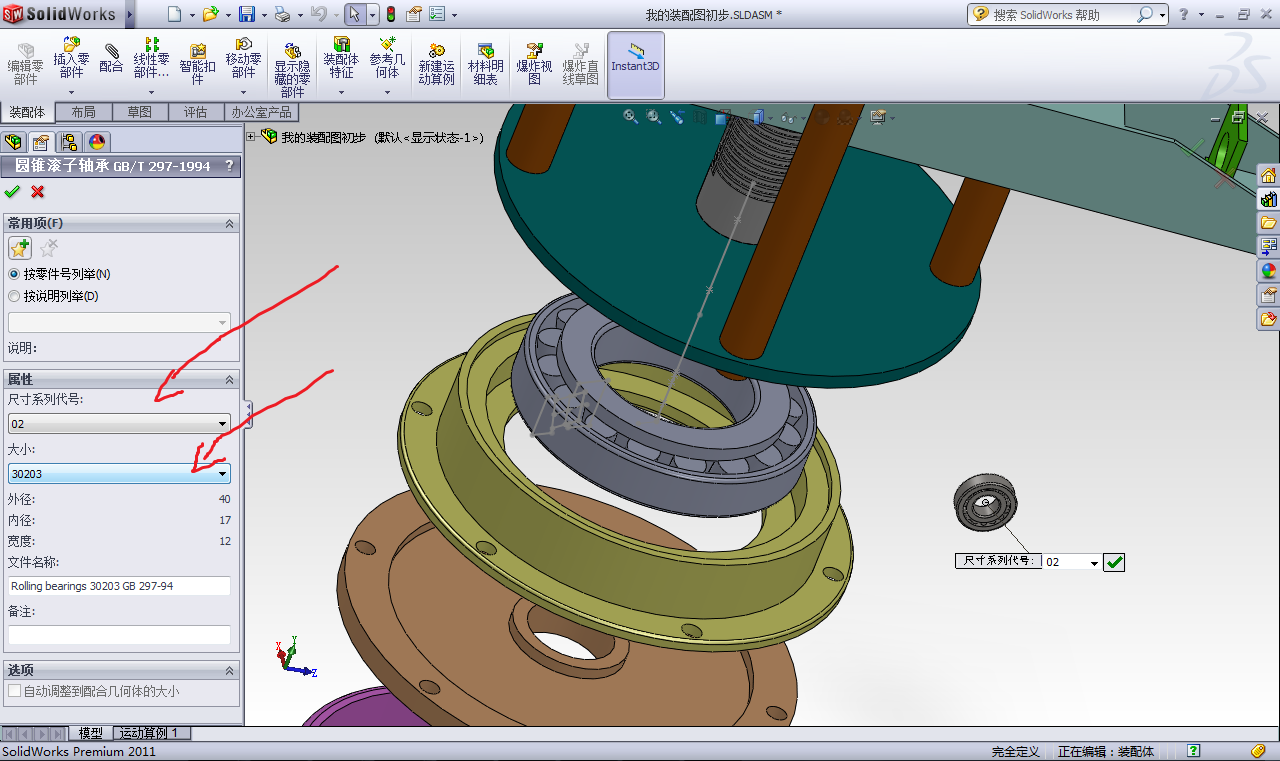The height and width of the screenshot is (761, 1280).
Task: Select 按零件号列举 radio button
Action: pos(13,274)
